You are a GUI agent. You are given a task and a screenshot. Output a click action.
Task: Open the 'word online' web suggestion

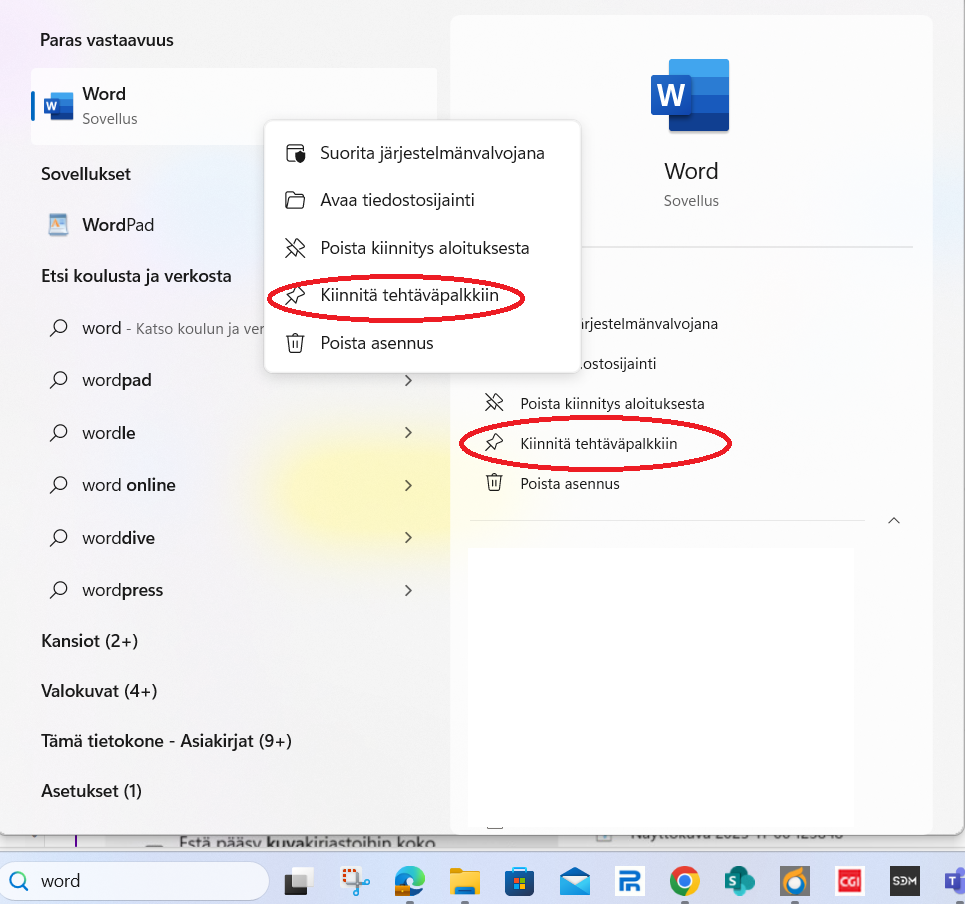(x=129, y=485)
